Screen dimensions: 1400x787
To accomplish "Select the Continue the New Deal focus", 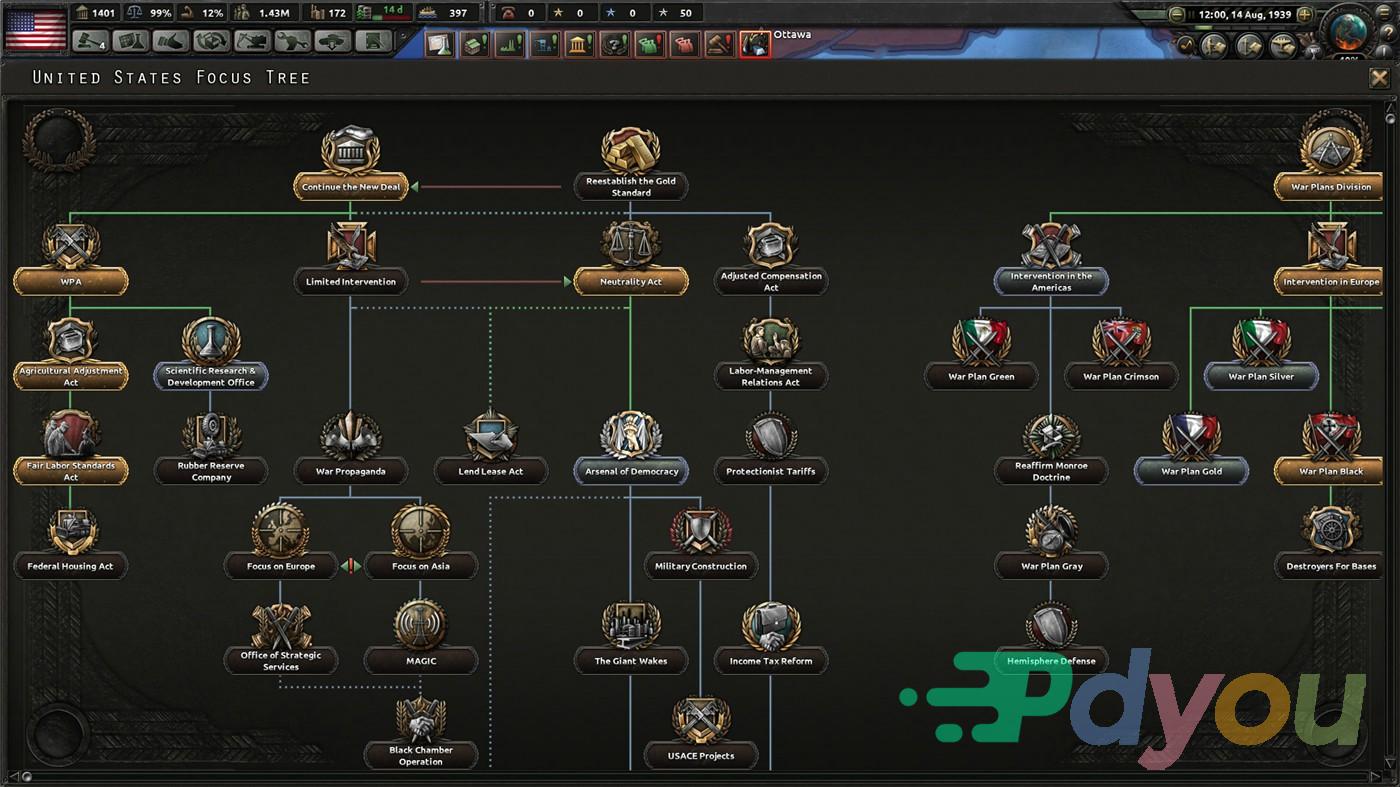I will 350,163.
